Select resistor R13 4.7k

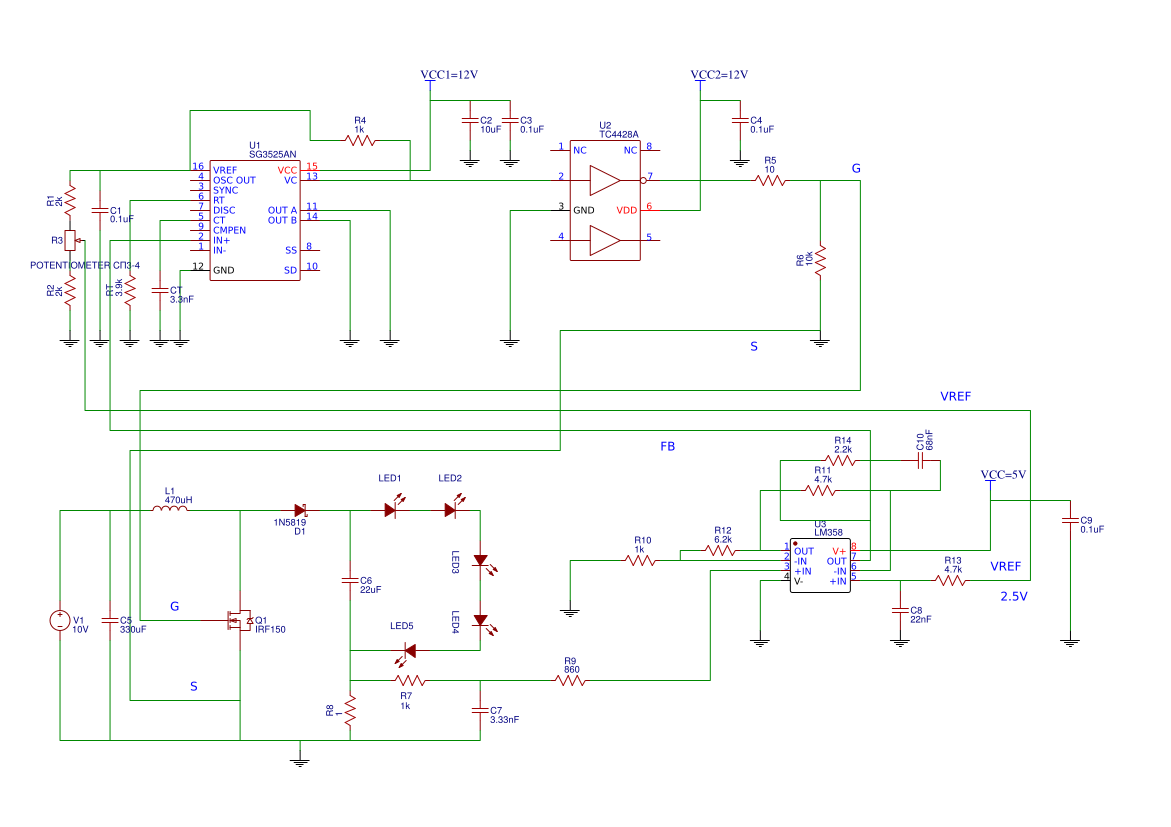tap(951, 580)
